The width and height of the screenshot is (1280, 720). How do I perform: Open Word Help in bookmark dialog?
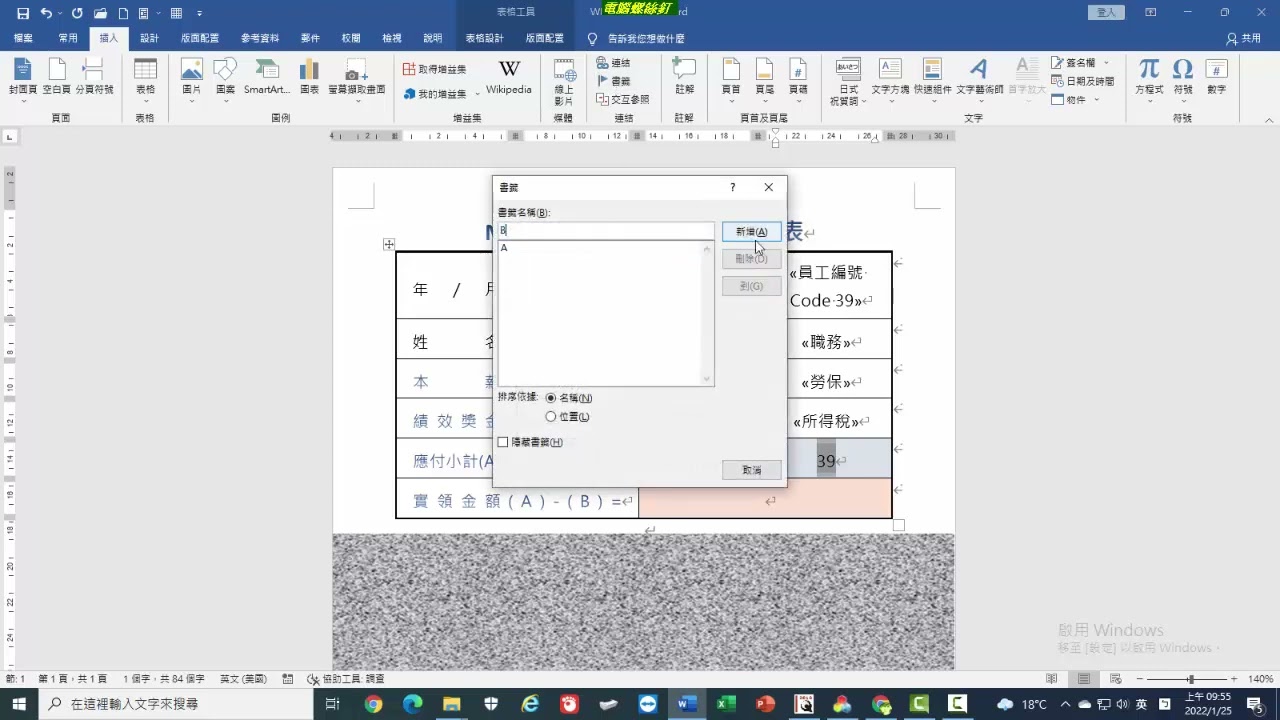732,187
